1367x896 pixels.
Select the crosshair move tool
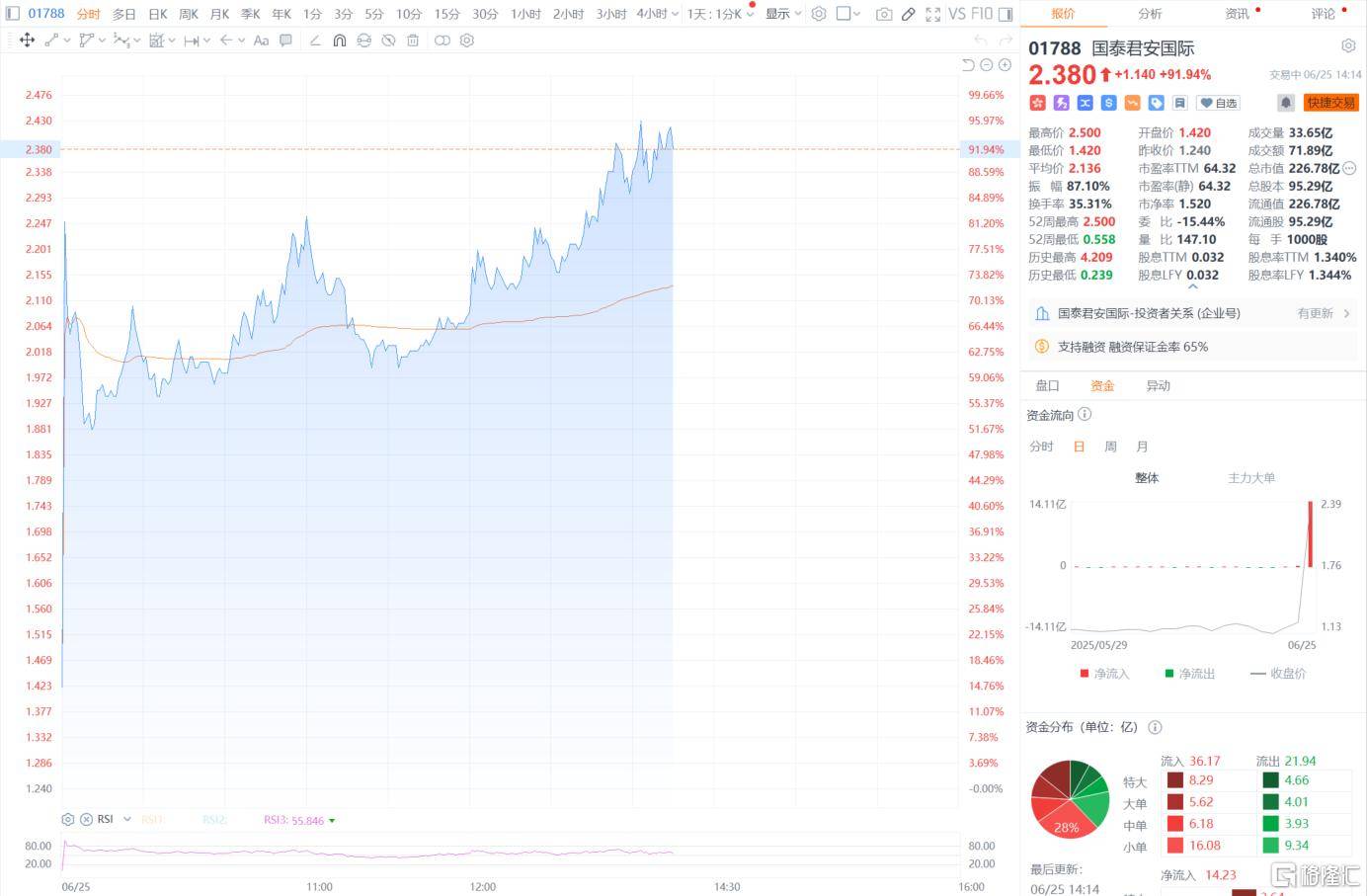pos(27,40)
